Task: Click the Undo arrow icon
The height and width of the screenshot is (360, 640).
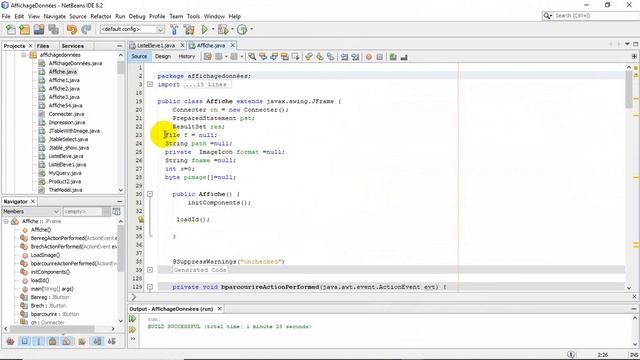Action: click(72, 29)
